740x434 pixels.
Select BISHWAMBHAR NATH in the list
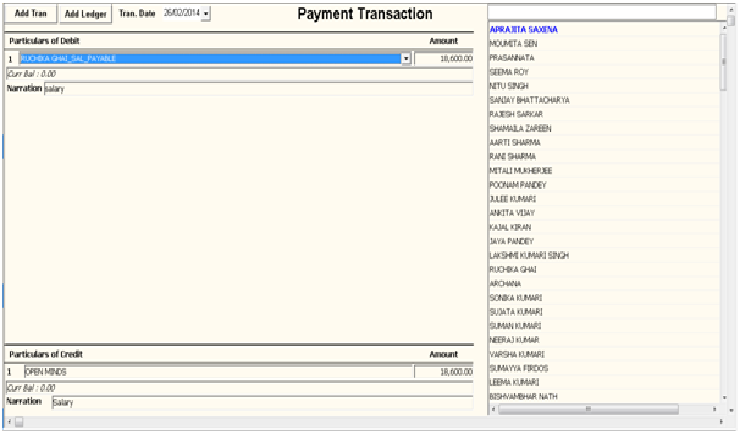click(x=523, y=397)
